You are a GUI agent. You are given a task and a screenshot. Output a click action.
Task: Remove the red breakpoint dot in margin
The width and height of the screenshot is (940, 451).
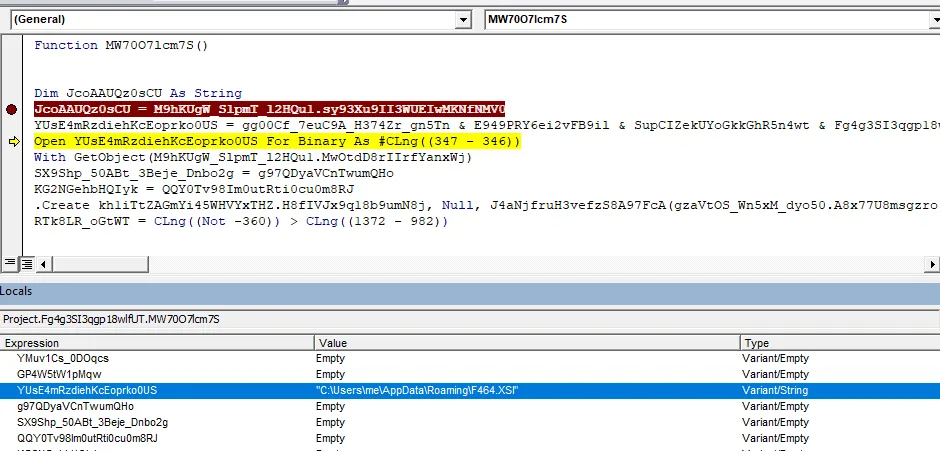click(11, 110)
